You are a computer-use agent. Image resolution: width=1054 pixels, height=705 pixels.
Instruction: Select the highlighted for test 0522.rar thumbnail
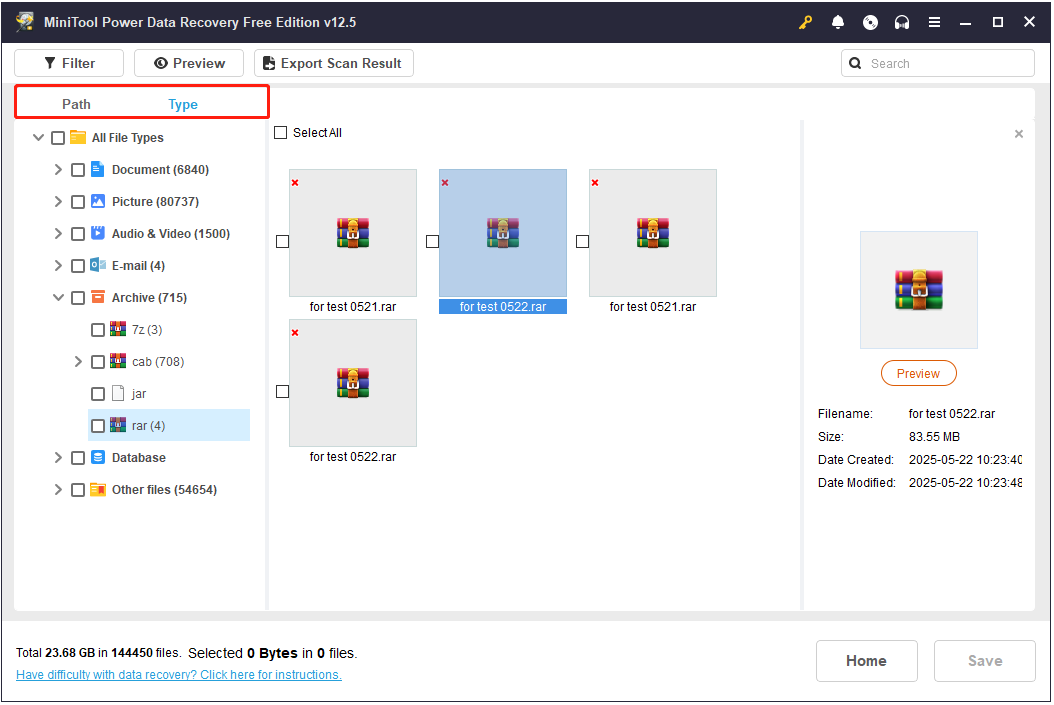click(x=503, y=233)
